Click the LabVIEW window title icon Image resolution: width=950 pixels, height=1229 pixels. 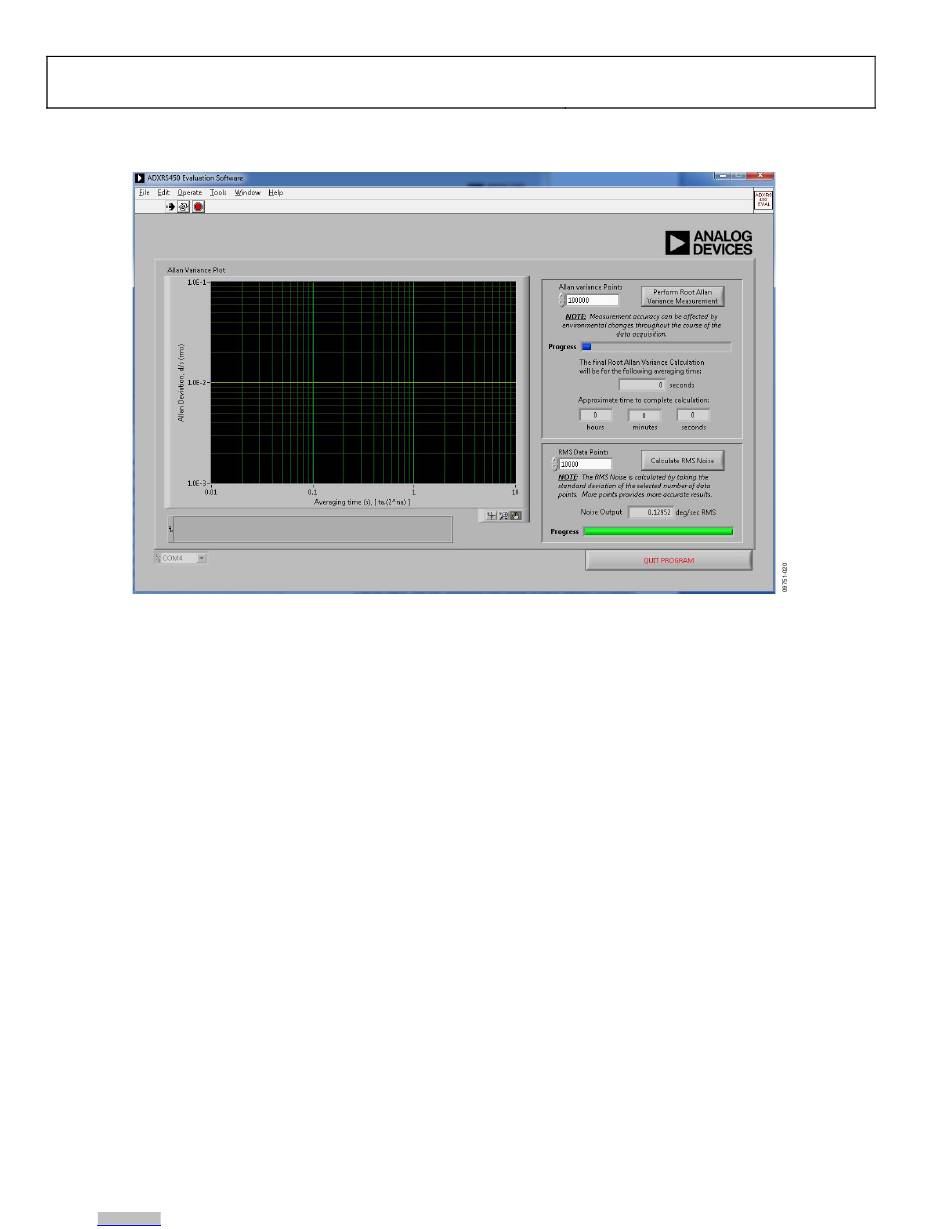click(140, 178)
